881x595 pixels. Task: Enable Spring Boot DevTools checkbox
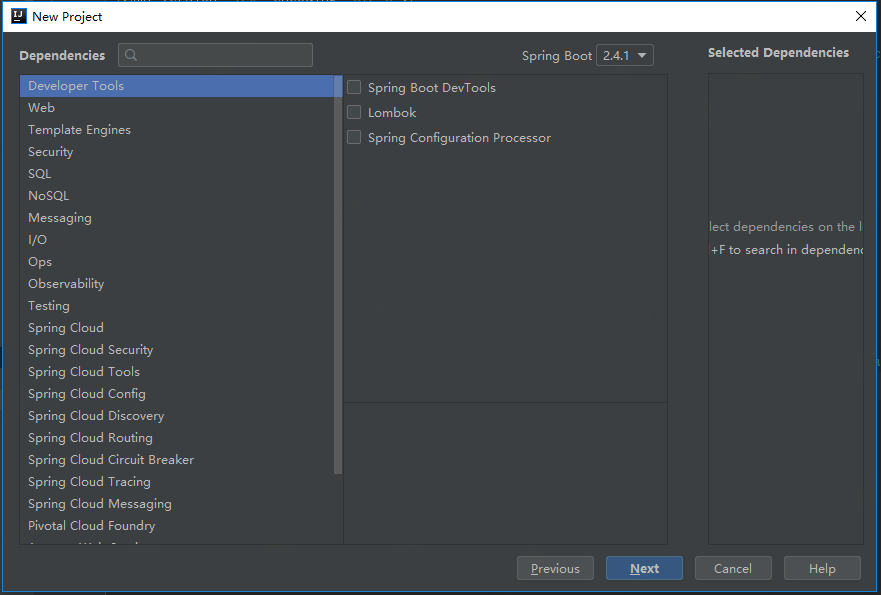point(354,87)
